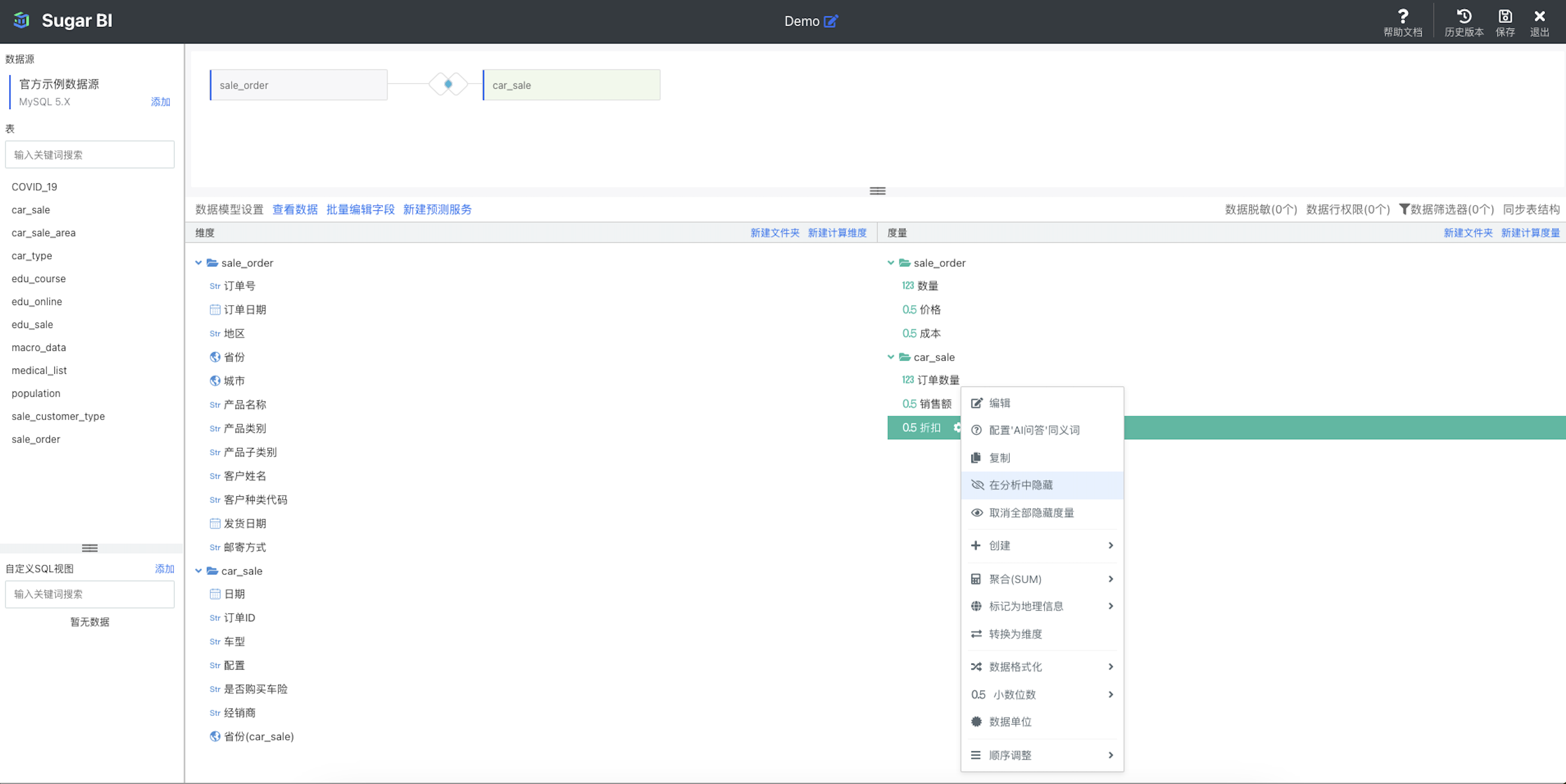Expand the 聚合(SUM) submenu
This screenshot has height=784, width=1566.
pos(1042,579)
